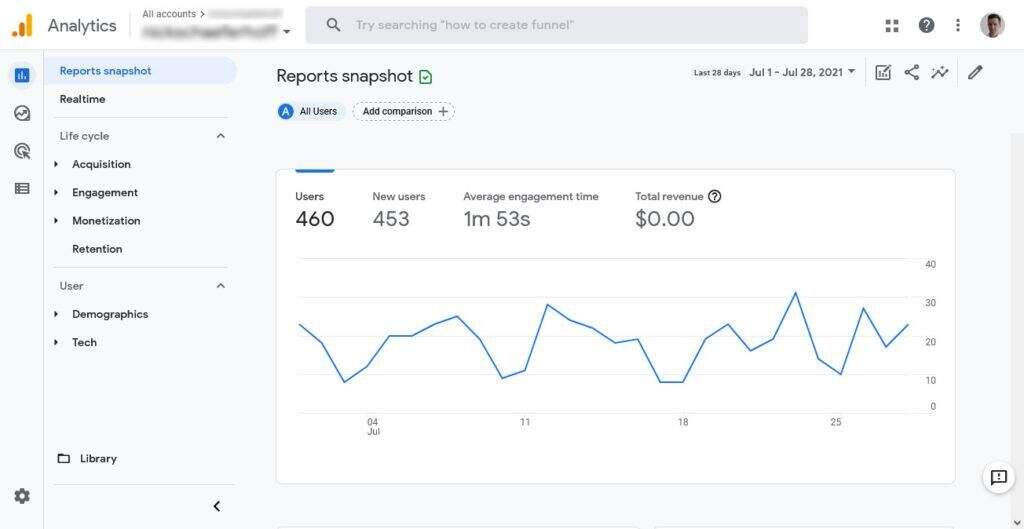Select the Retention report

point(97,249)
